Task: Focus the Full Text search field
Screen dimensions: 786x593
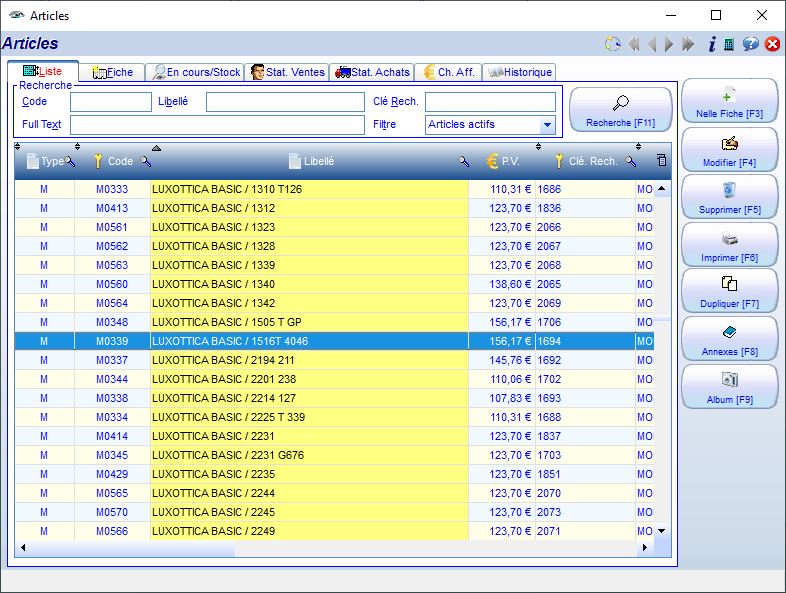Action: [217, 125]
